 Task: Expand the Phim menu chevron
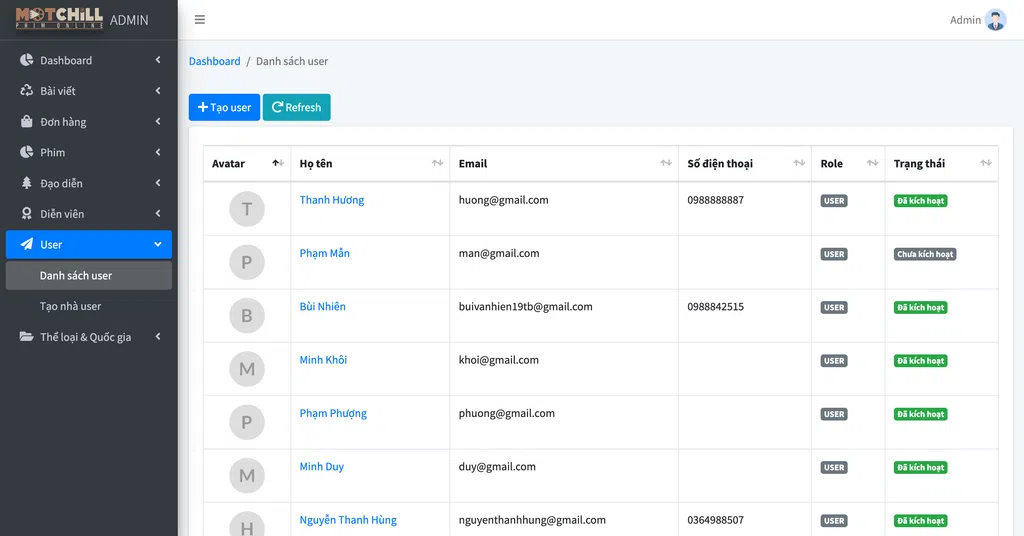click(158, 152)
